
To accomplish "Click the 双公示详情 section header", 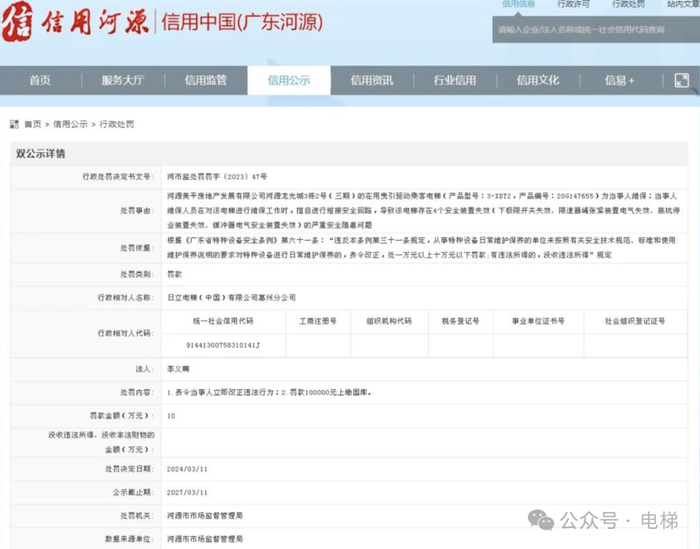I will pyautogui.click(x=41, y=154).
